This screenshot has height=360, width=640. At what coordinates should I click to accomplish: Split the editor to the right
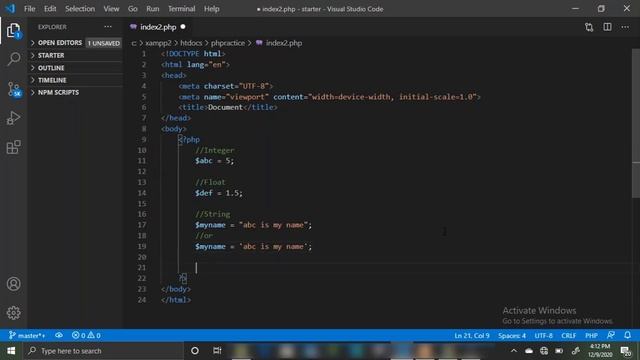click(x=607, y=27)
